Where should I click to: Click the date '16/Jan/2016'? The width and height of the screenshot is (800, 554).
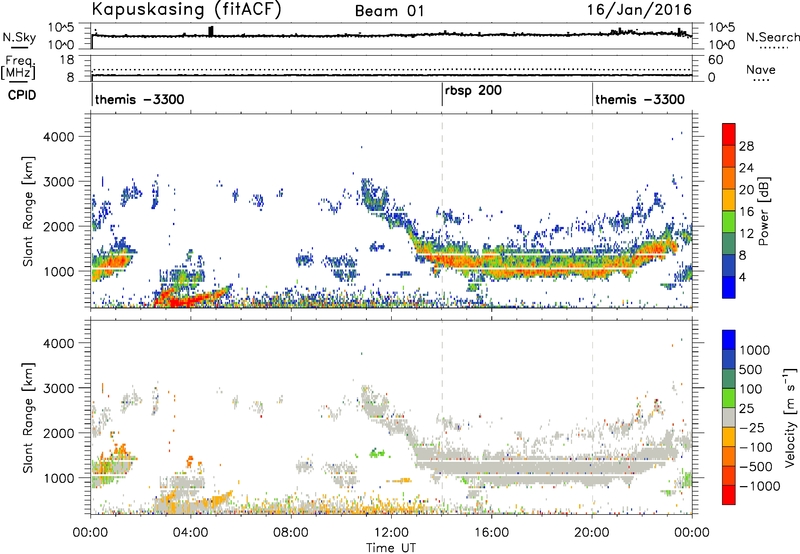coord(639,10)
